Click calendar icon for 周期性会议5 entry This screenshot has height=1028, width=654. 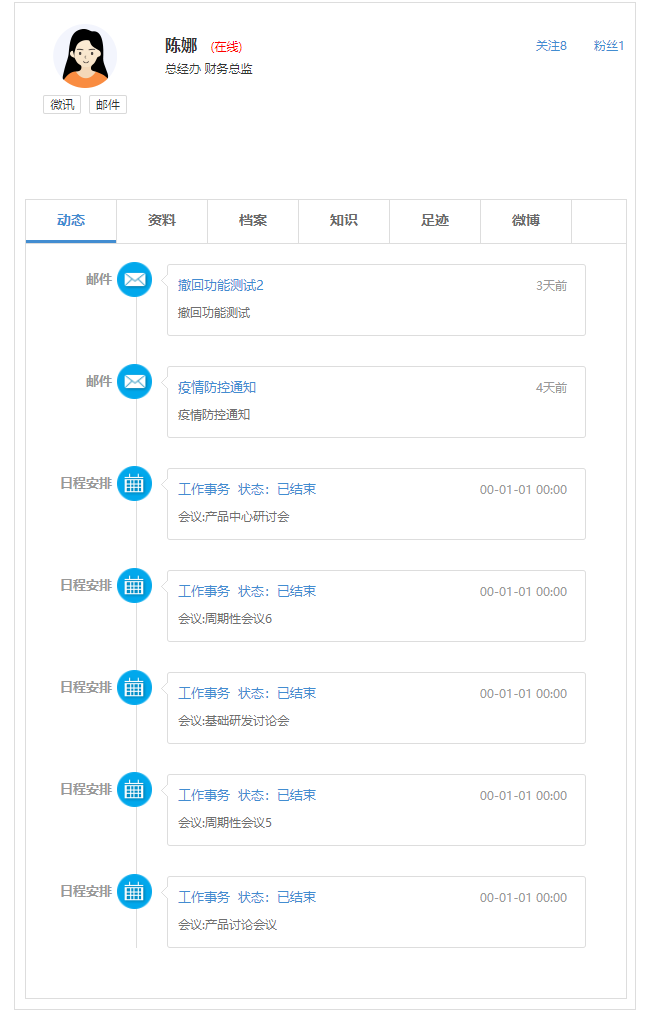pyautogui.click(x=134, y=790)
